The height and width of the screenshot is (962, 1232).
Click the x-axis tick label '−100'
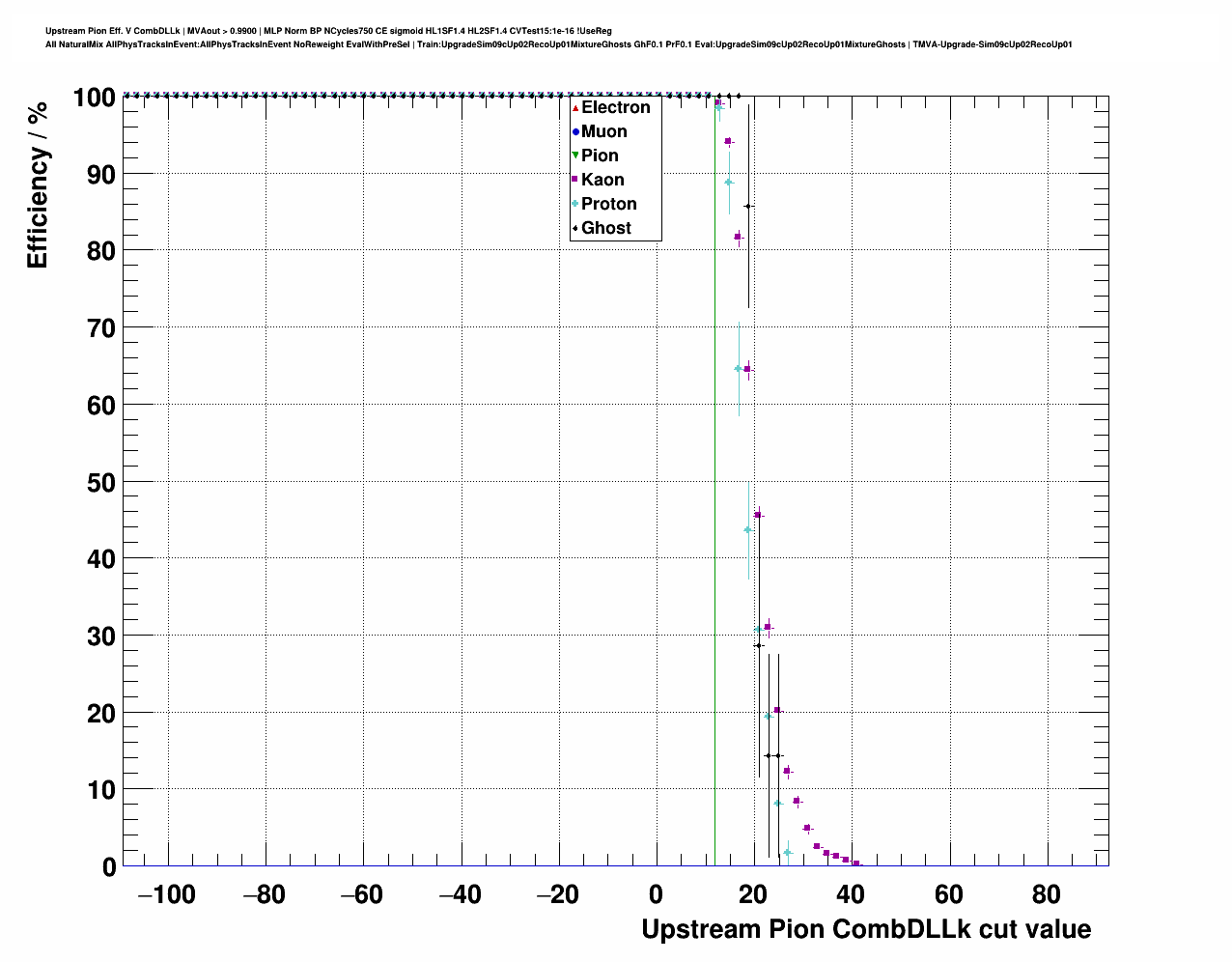[167, 895]
